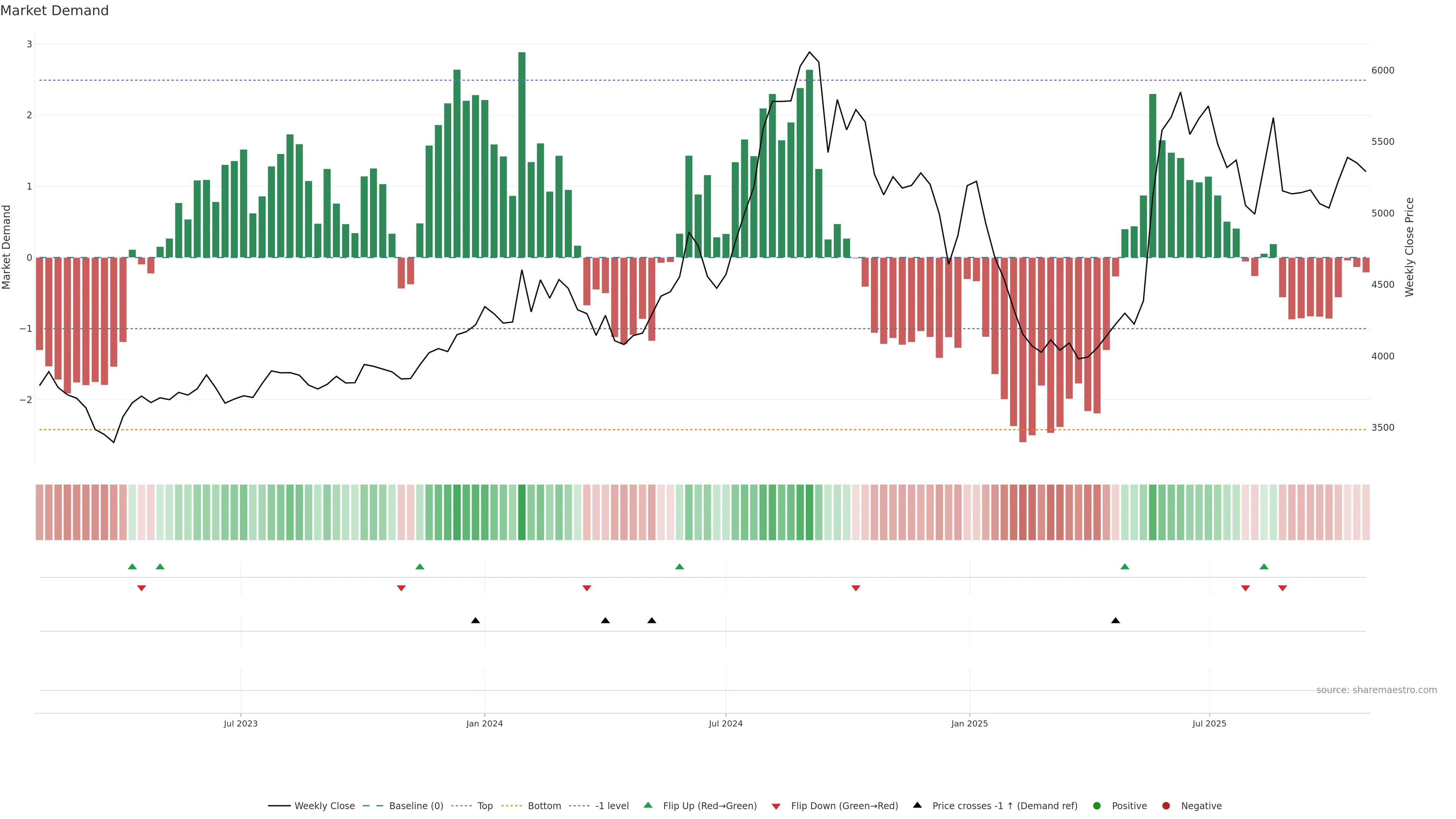Click the Flip Down red triangle legend icon

(776, 806)
